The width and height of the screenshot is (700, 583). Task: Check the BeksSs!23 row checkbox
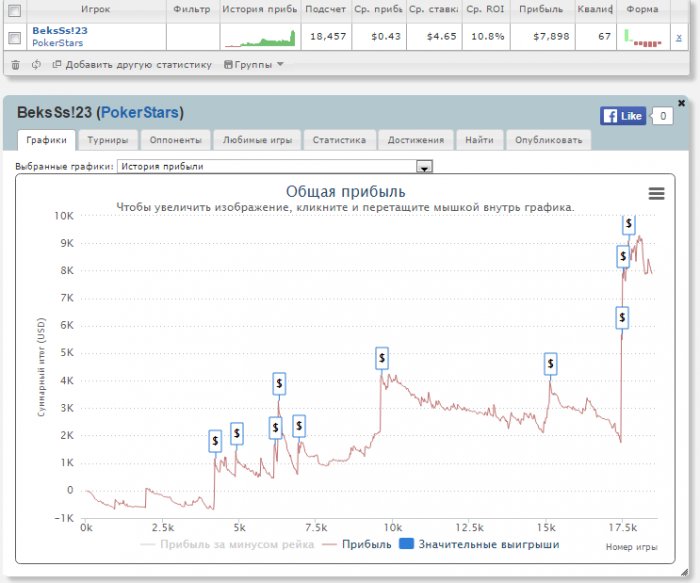pos(14,37)
